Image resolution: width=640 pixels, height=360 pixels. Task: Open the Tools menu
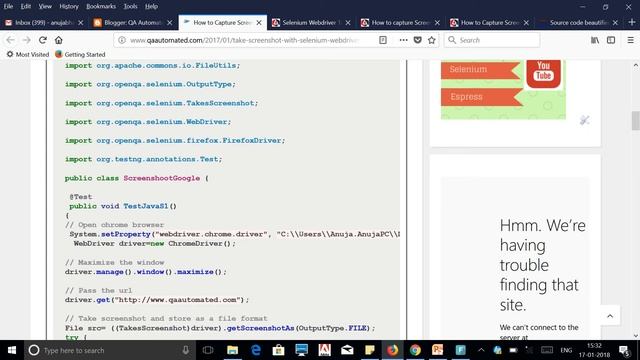[131, 6]
